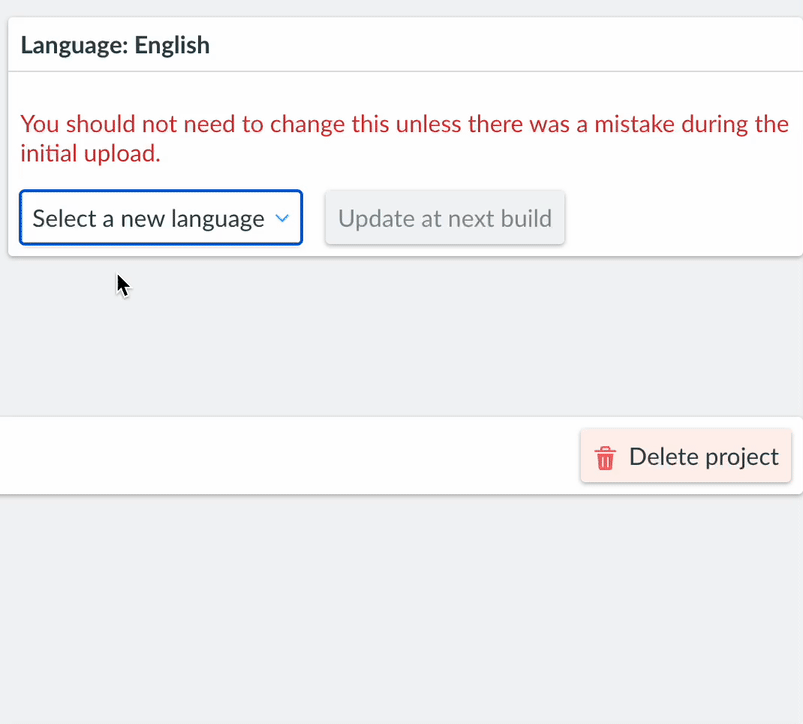Click the empty gray area between the cards
Viewport: 803px width, 724px height.
pyautogui.click(x=402, y=336)
